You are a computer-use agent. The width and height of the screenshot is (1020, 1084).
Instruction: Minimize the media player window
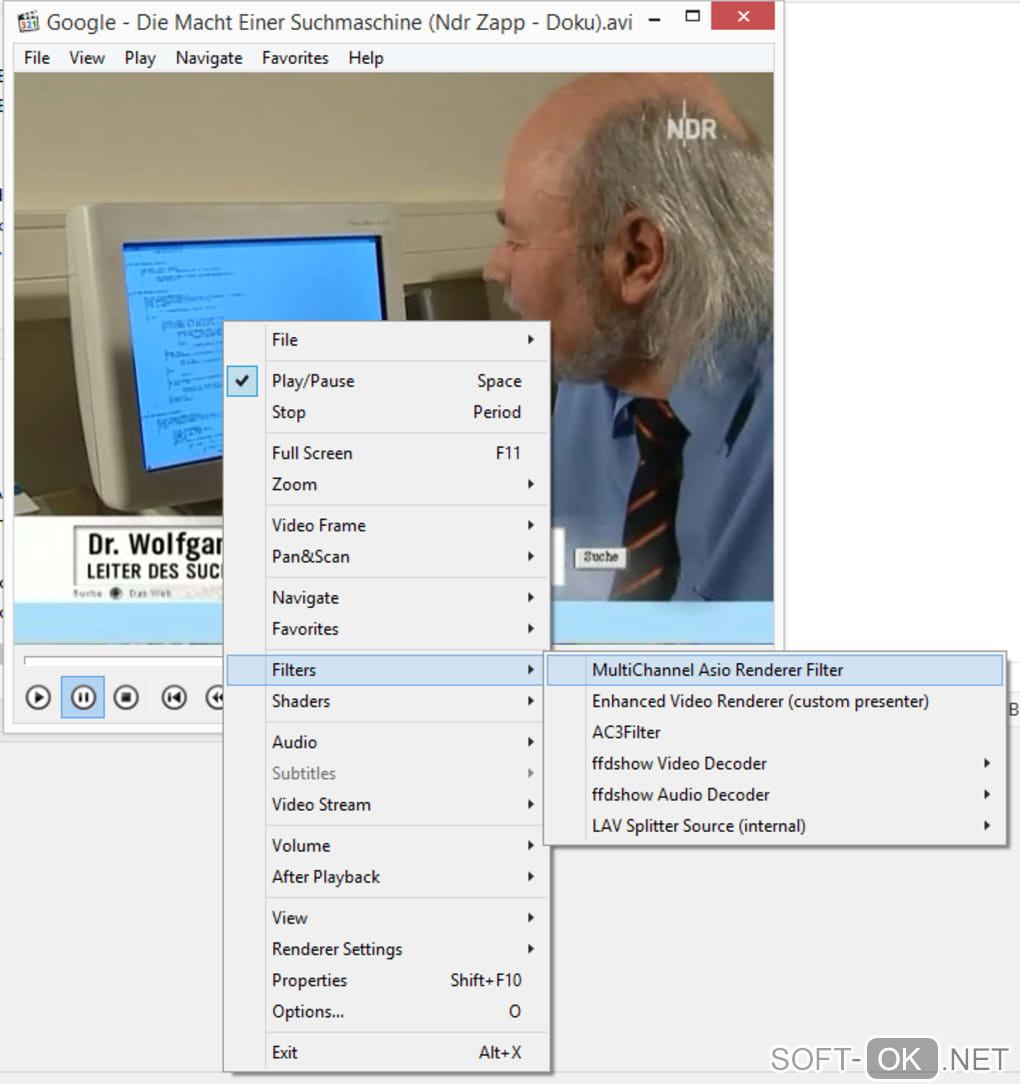(655, 19)
